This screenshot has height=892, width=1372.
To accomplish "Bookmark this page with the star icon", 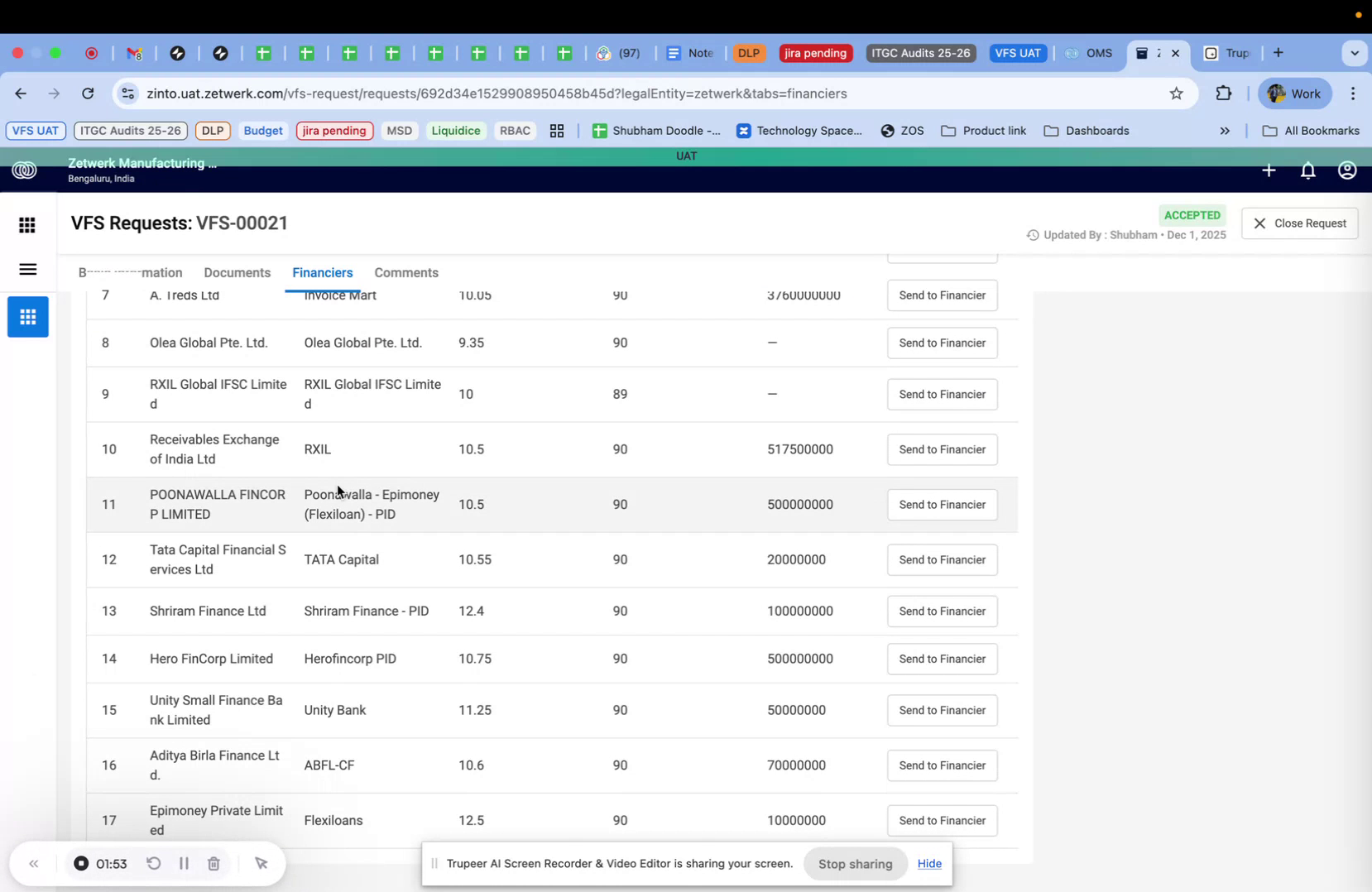I will (x=1177, y=94).
